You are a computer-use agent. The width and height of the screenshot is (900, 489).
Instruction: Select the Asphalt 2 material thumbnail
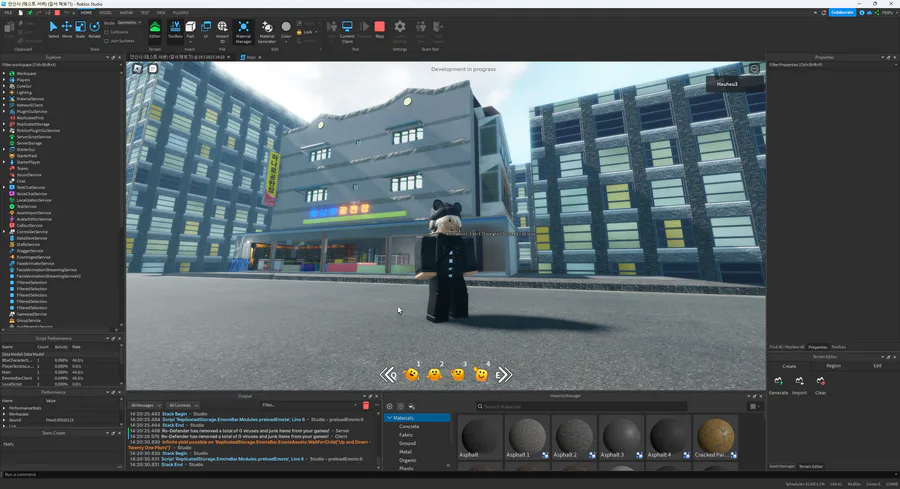pos(574,437)
